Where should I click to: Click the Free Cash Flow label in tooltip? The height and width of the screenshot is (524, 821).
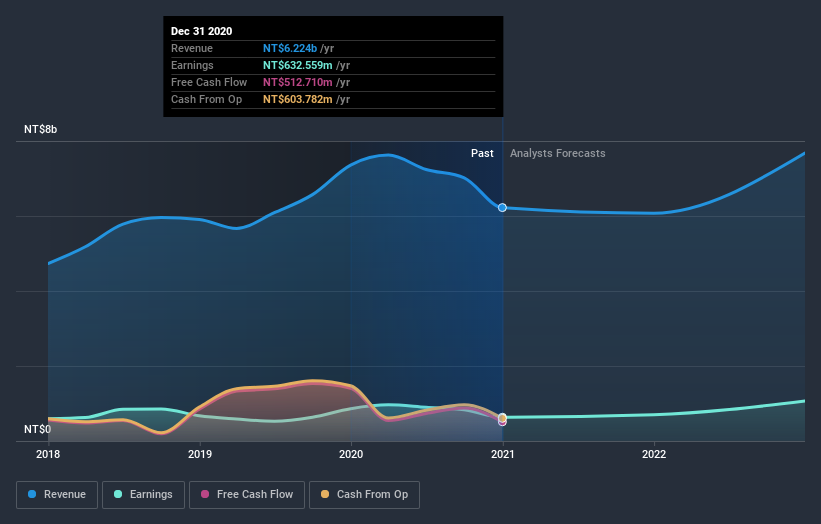[209, 82]
